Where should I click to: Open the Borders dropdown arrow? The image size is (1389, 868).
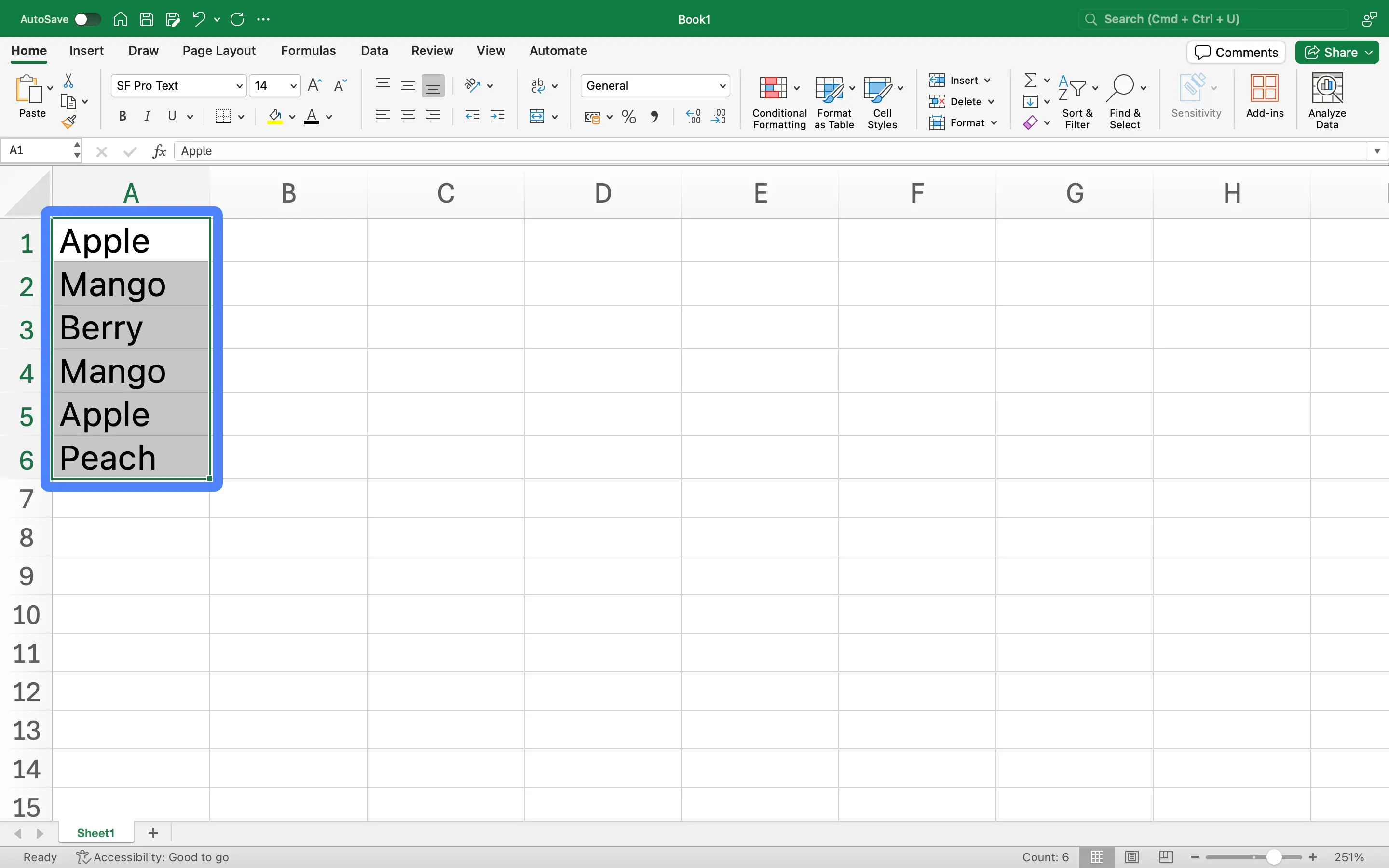coord(241,117)
